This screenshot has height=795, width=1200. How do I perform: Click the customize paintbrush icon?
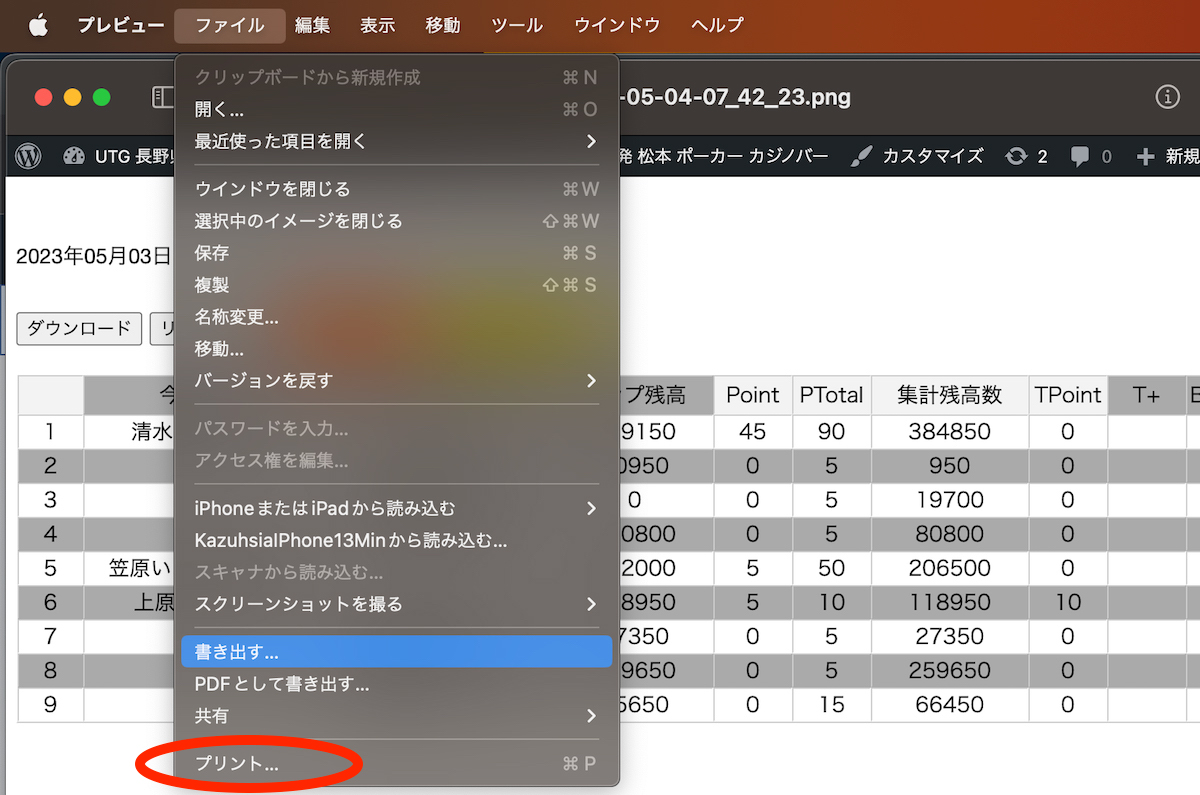(859, 156)
